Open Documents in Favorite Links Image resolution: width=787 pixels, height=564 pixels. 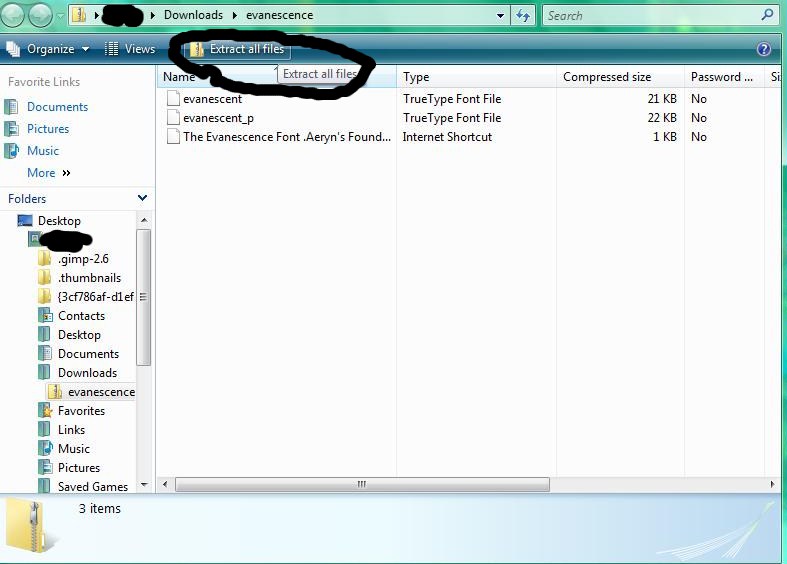coord(57,107)
